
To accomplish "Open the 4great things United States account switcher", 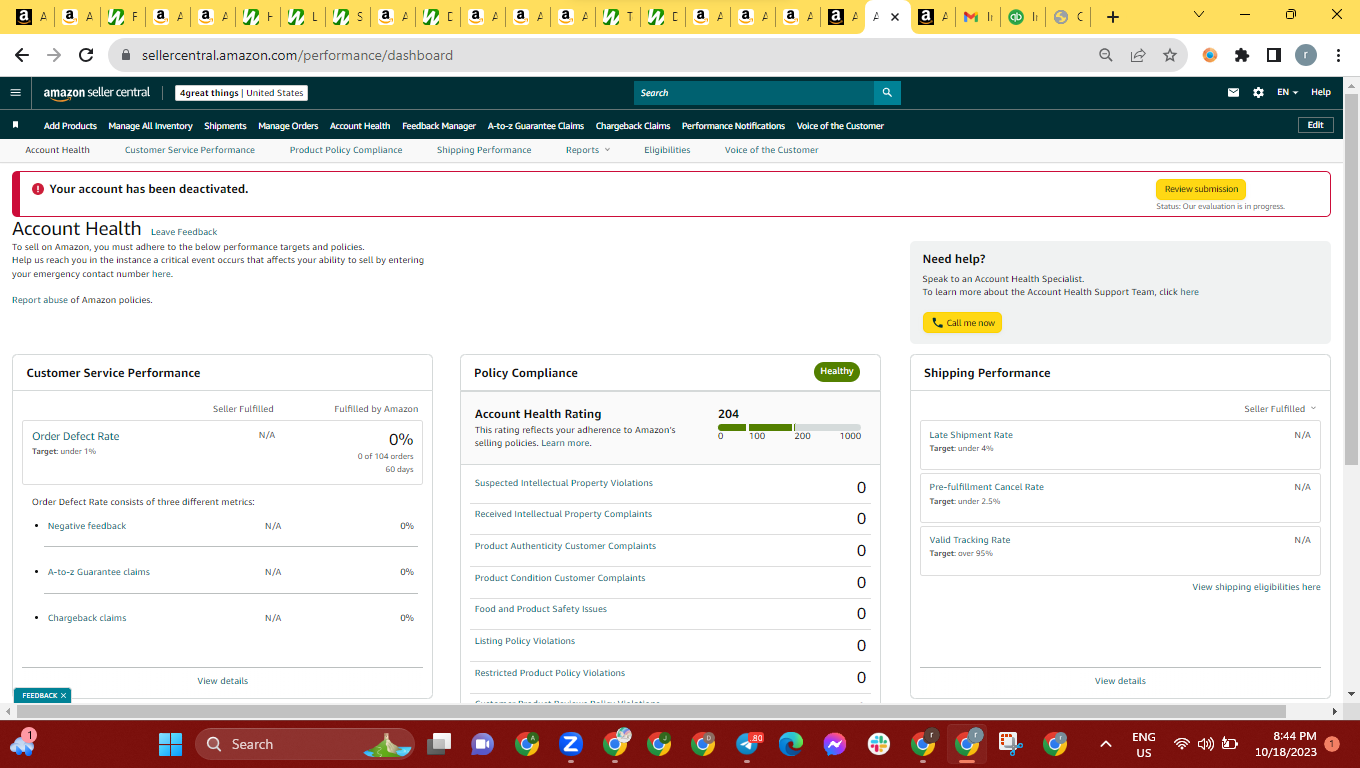I will [x=241, y=93].
